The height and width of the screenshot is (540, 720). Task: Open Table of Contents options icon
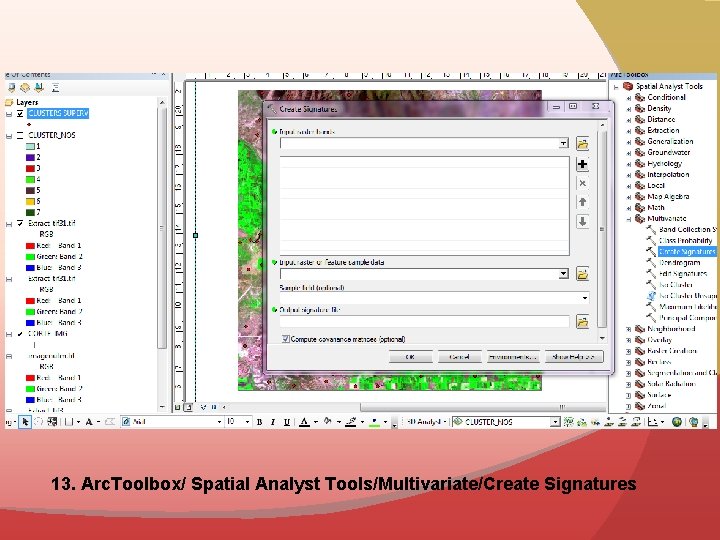click(56, 87)
